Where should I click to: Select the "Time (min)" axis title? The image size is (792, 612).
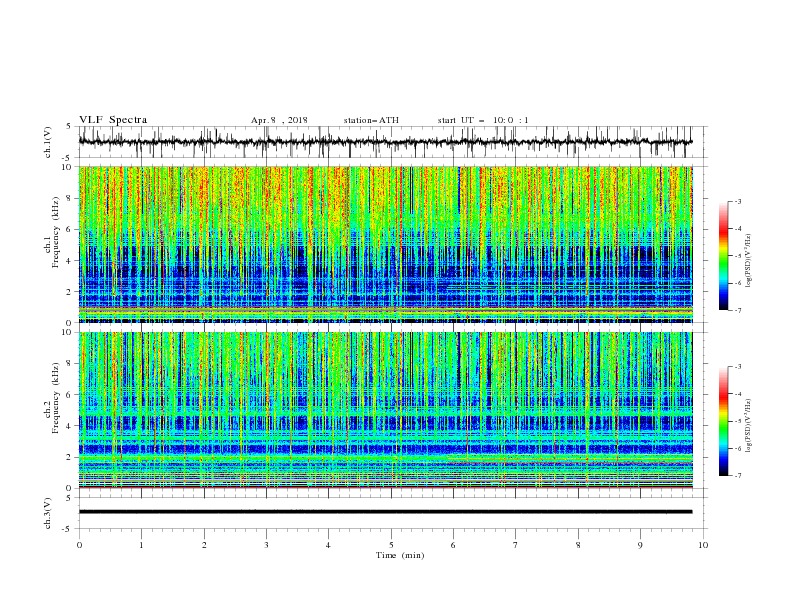pos(400,555)
